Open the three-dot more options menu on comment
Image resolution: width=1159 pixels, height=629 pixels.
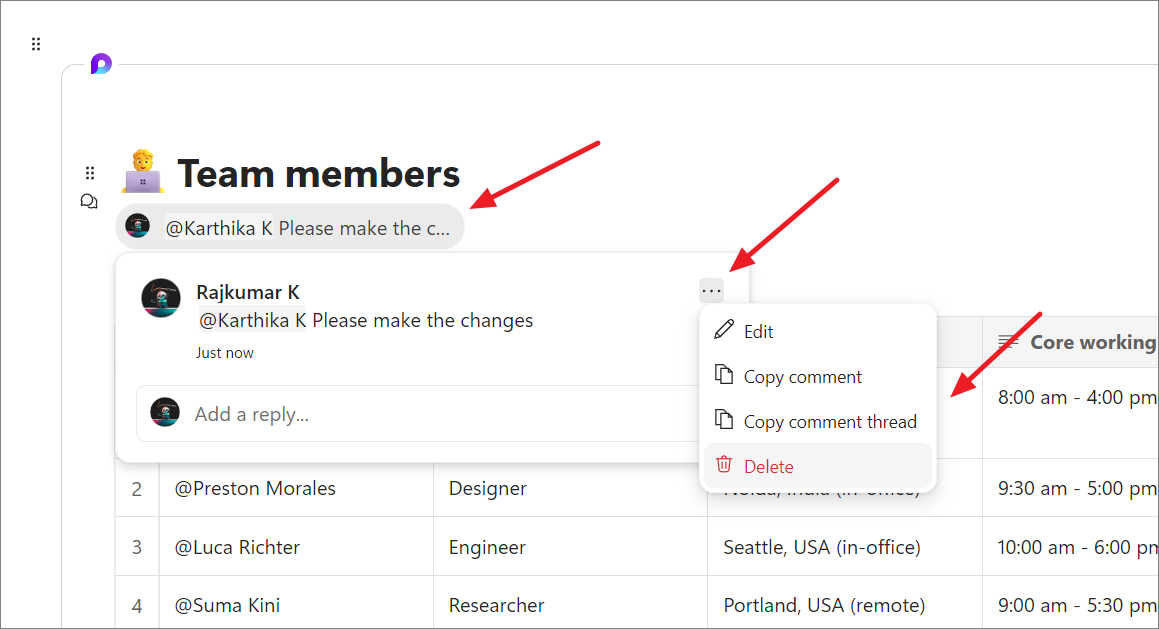(711, 291)
